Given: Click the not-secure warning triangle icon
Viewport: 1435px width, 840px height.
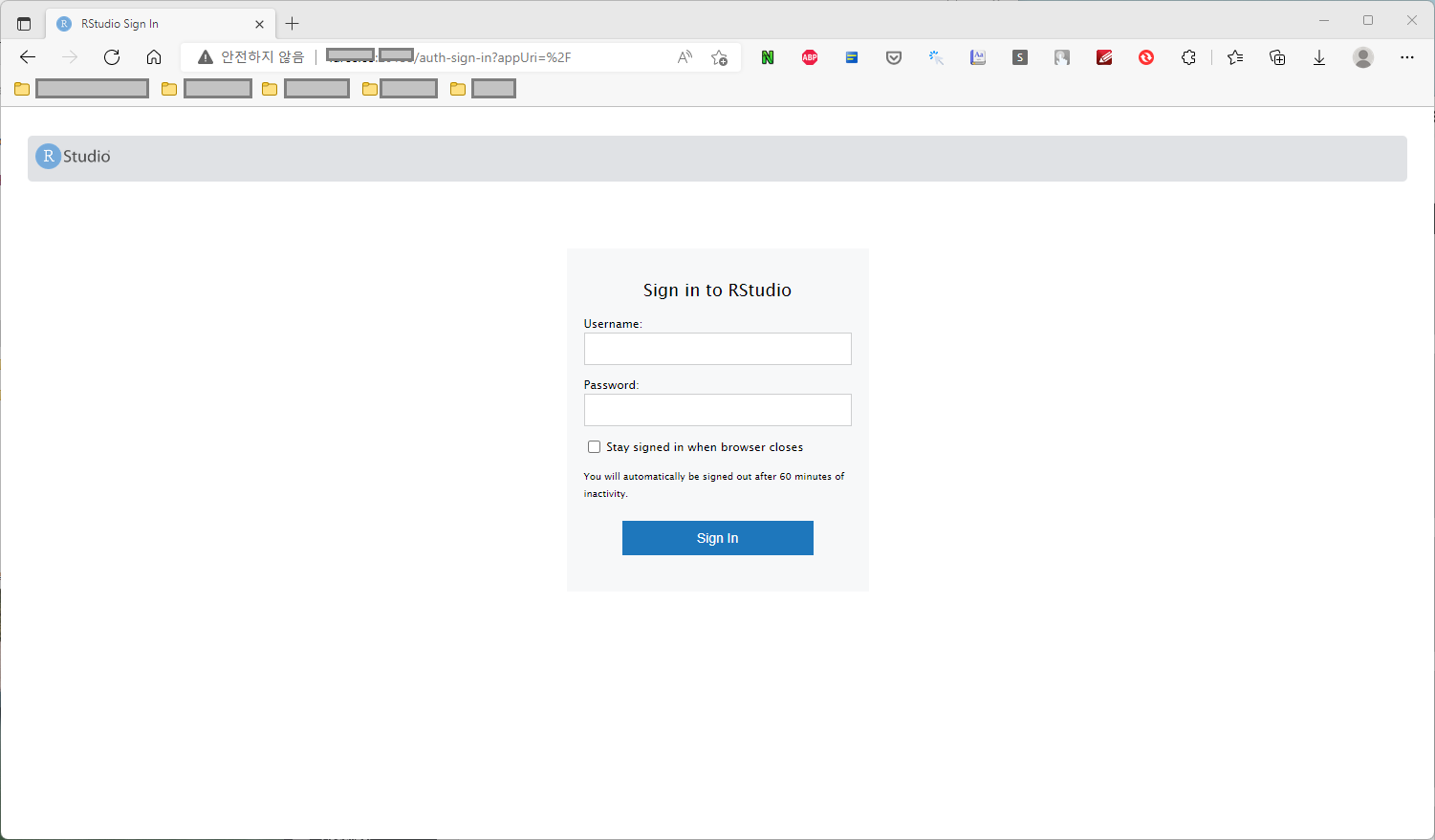Looking at the screenshot, I should click(x=206, y=57).
